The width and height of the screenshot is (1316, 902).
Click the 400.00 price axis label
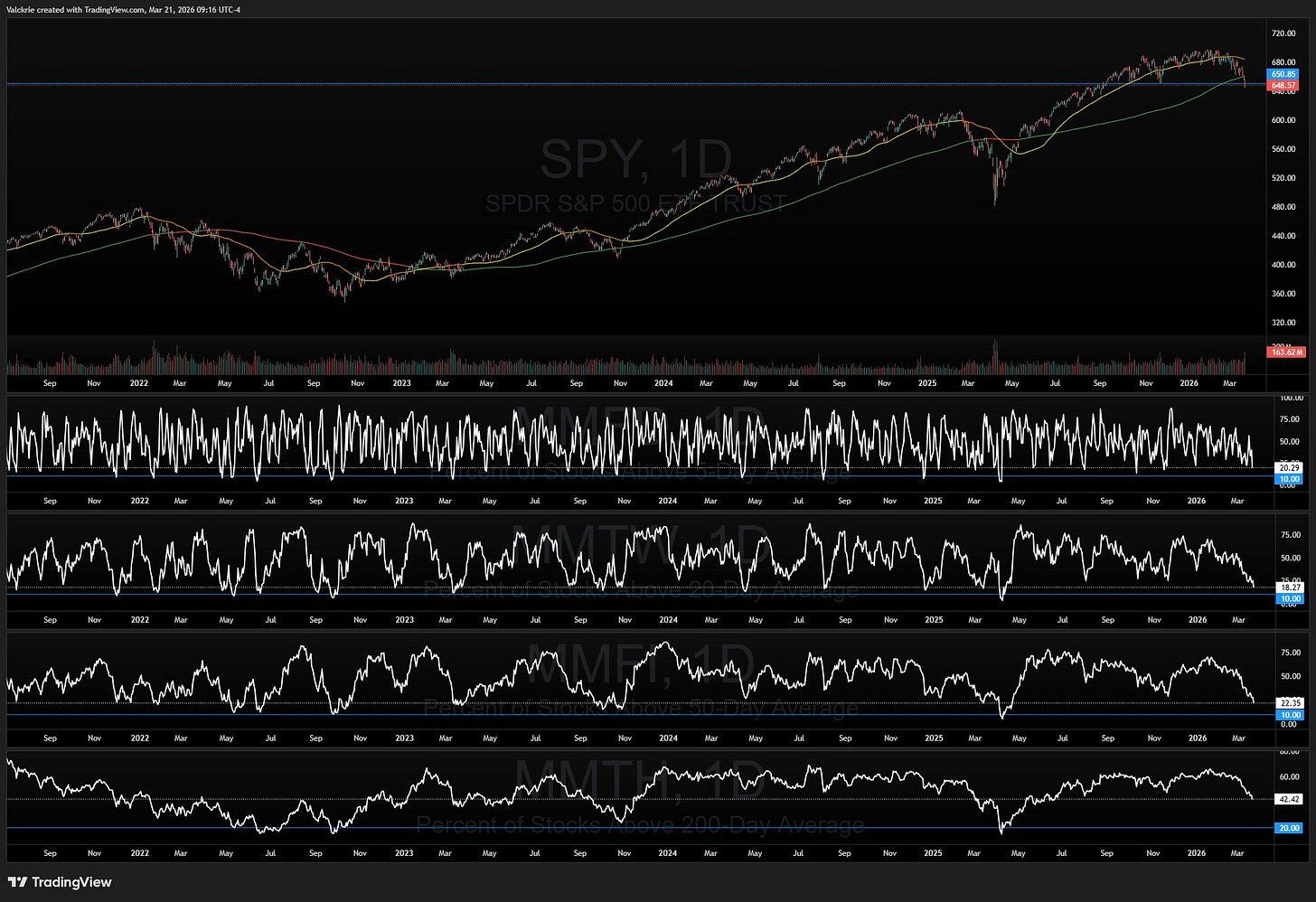pyautogui.click(x=1283, y=265)
